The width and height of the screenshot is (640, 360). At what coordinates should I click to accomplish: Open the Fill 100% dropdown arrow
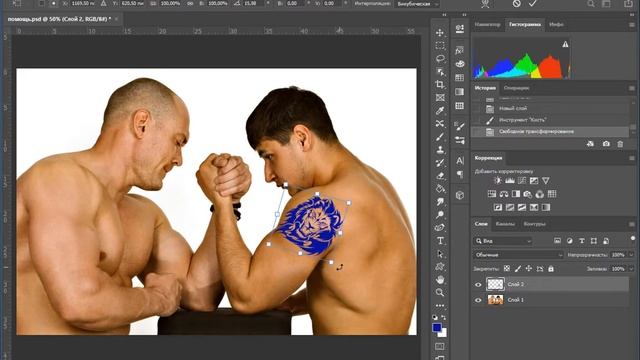[631, 269]
